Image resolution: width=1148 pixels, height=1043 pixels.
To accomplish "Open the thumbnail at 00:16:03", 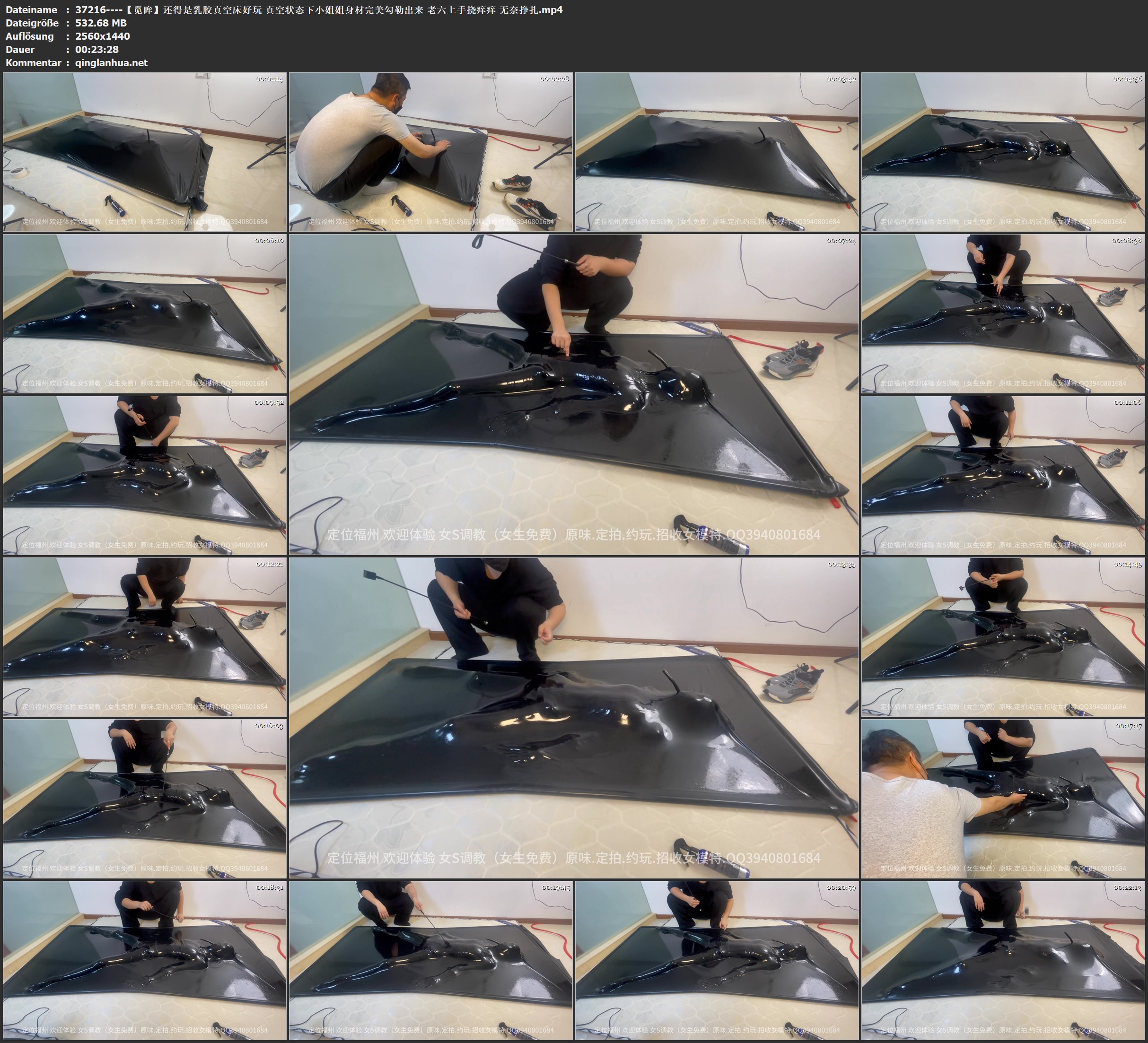I will [145, 799].
